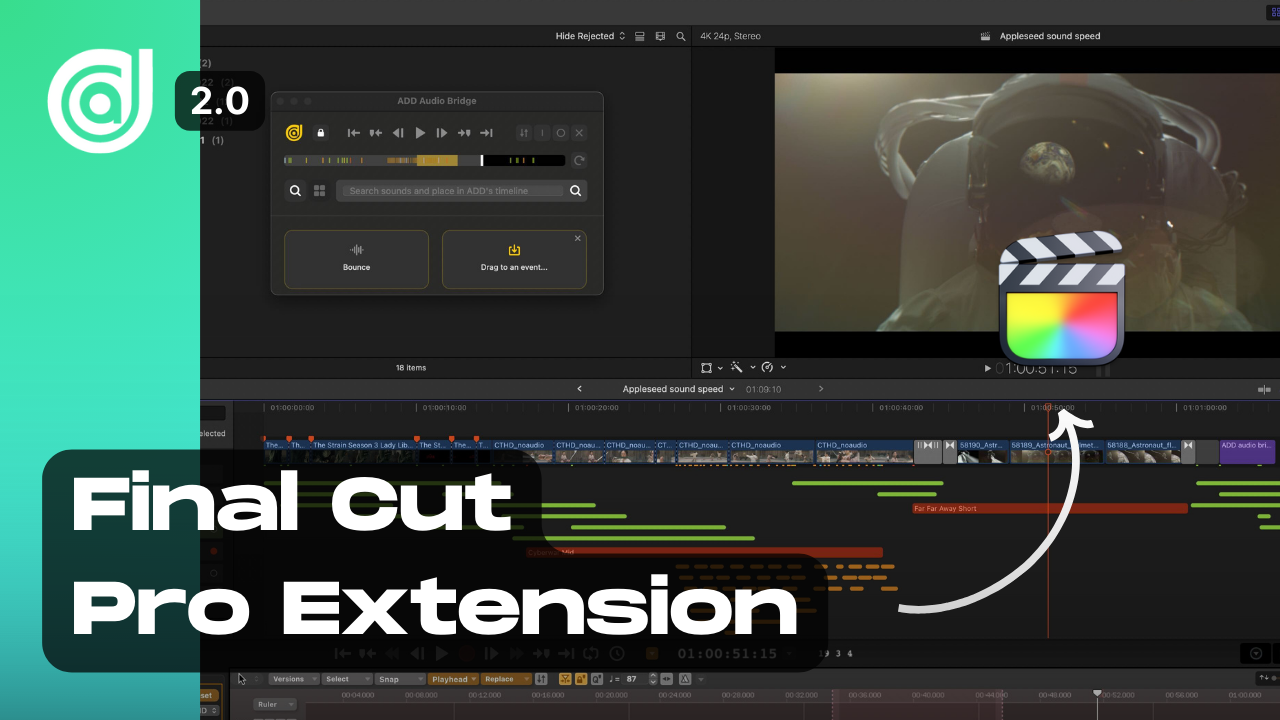Select the CTHD_noaudio clip at 01:00:30:00
Viewport: 1280px width, 720px height.
770,452
